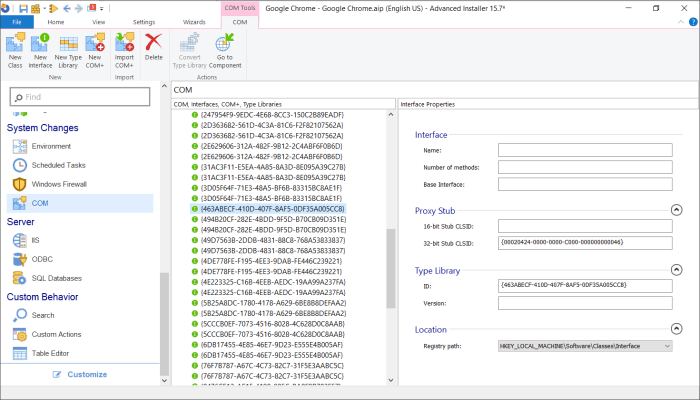Viewport: 700px width, 400px height.
Task: Click the interface list scrollbar thumb
Action: (x=391, y=268)
